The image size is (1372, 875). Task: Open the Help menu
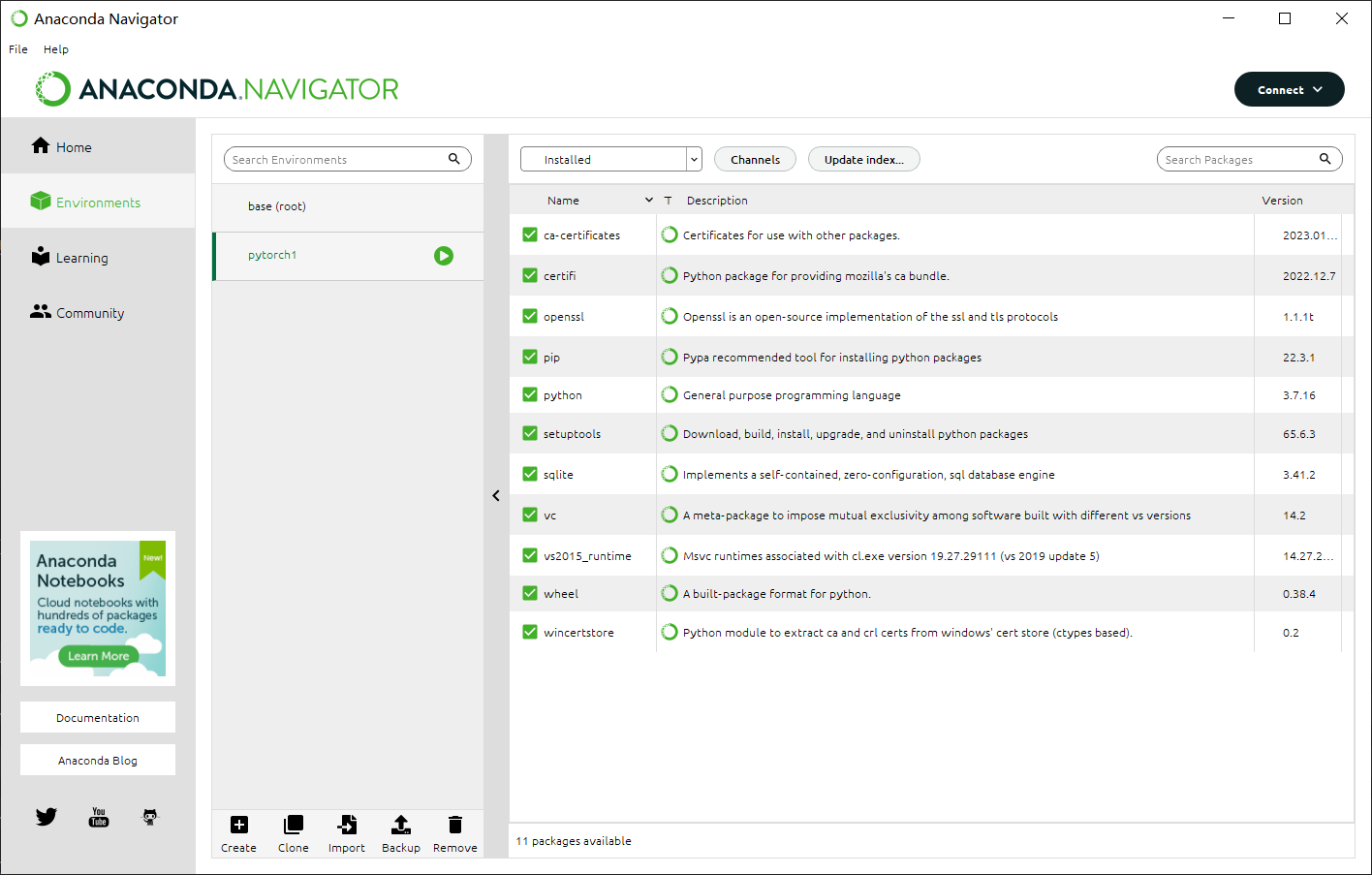pos(56,49)
